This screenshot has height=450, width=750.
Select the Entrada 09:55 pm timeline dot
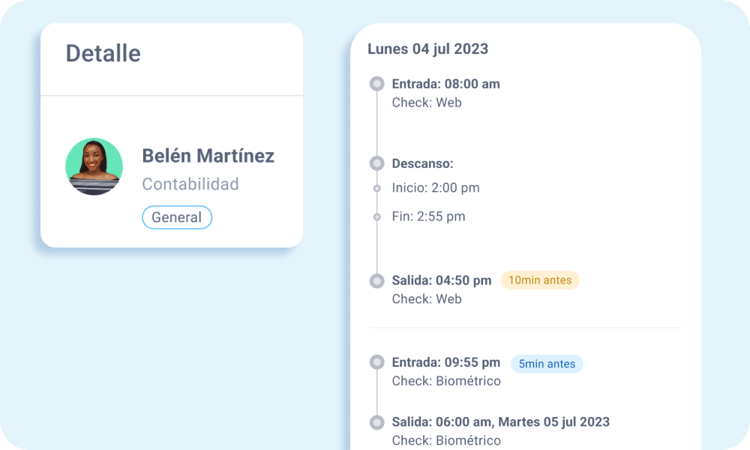377,364
